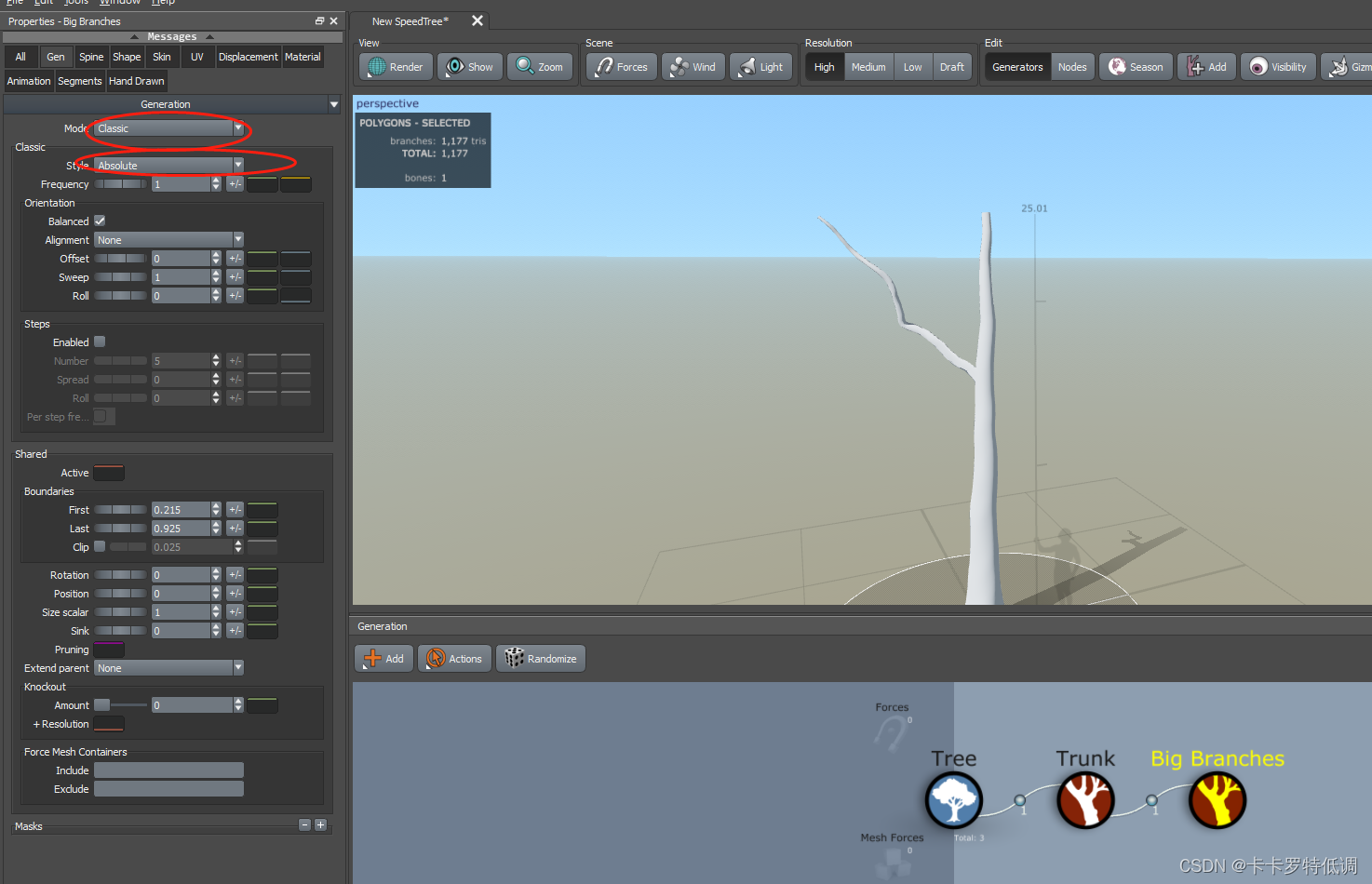1372x884 pixels.
Task: Uncheck the Balanced checkbox
Action: pos(100,221)
